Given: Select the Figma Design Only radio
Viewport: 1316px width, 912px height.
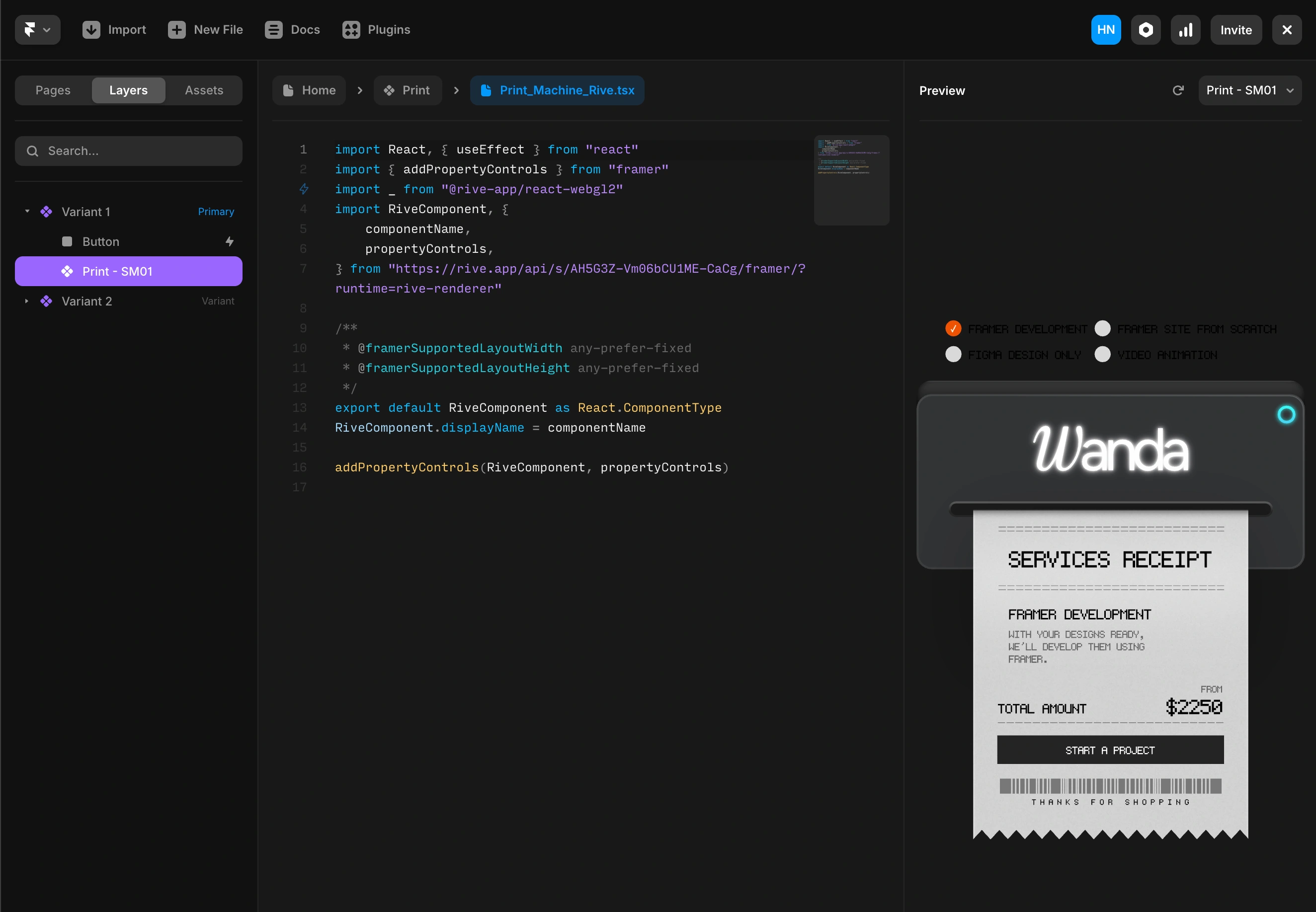Looking at the screenshot, I should click(x=953, y=354).
